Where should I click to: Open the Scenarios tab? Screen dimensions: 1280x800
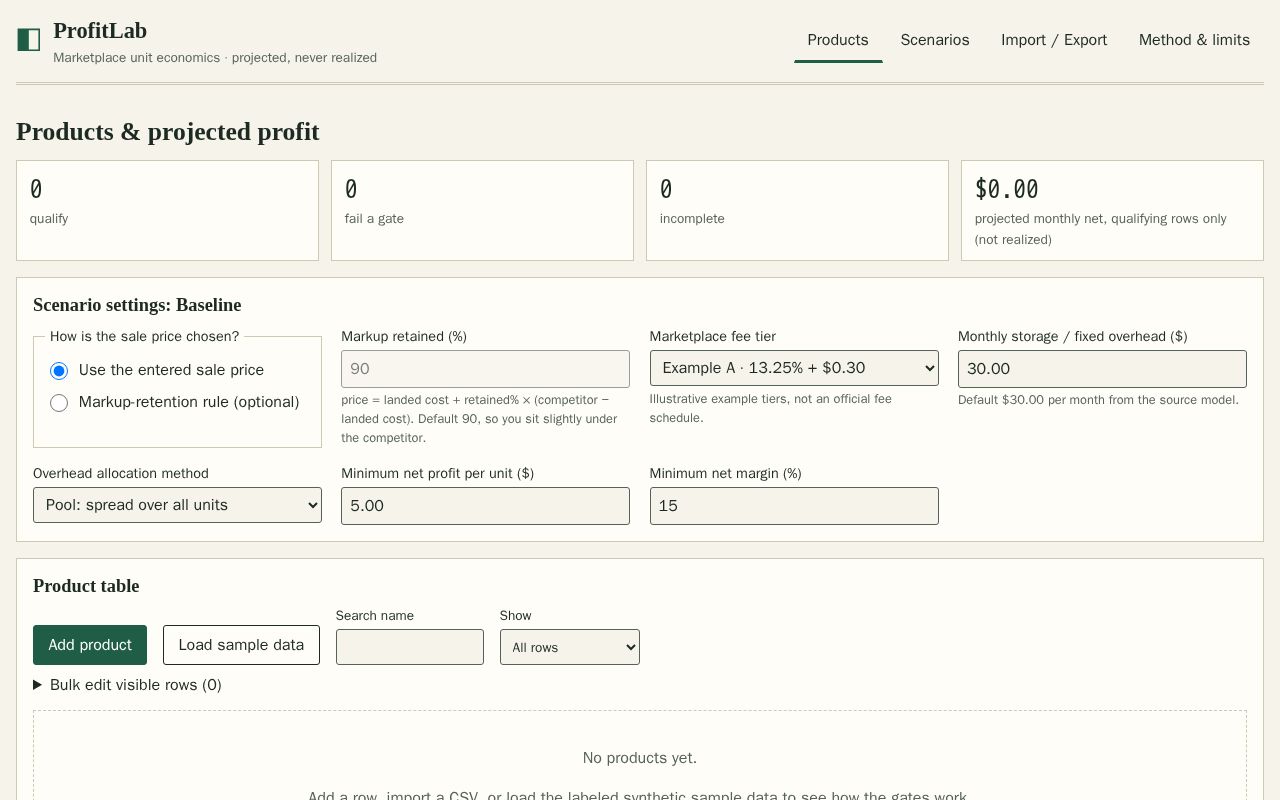pos(935,40)
